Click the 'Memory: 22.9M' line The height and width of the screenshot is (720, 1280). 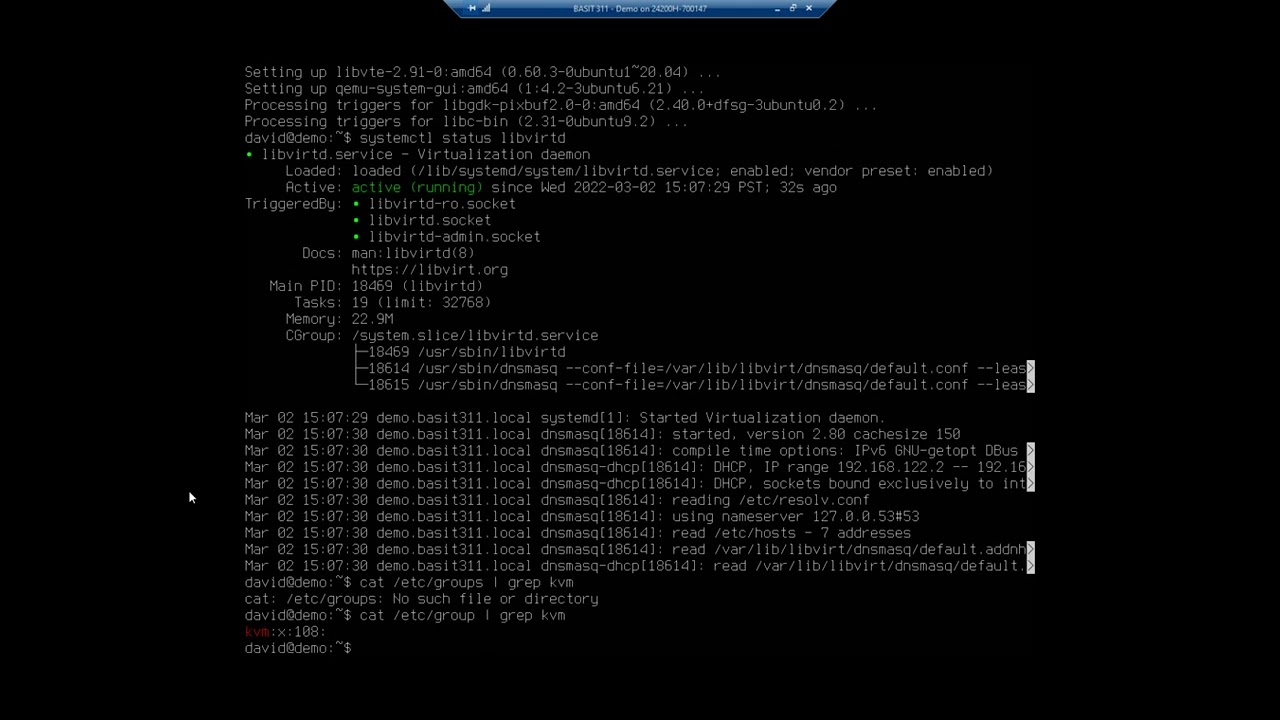click(339, 319)
